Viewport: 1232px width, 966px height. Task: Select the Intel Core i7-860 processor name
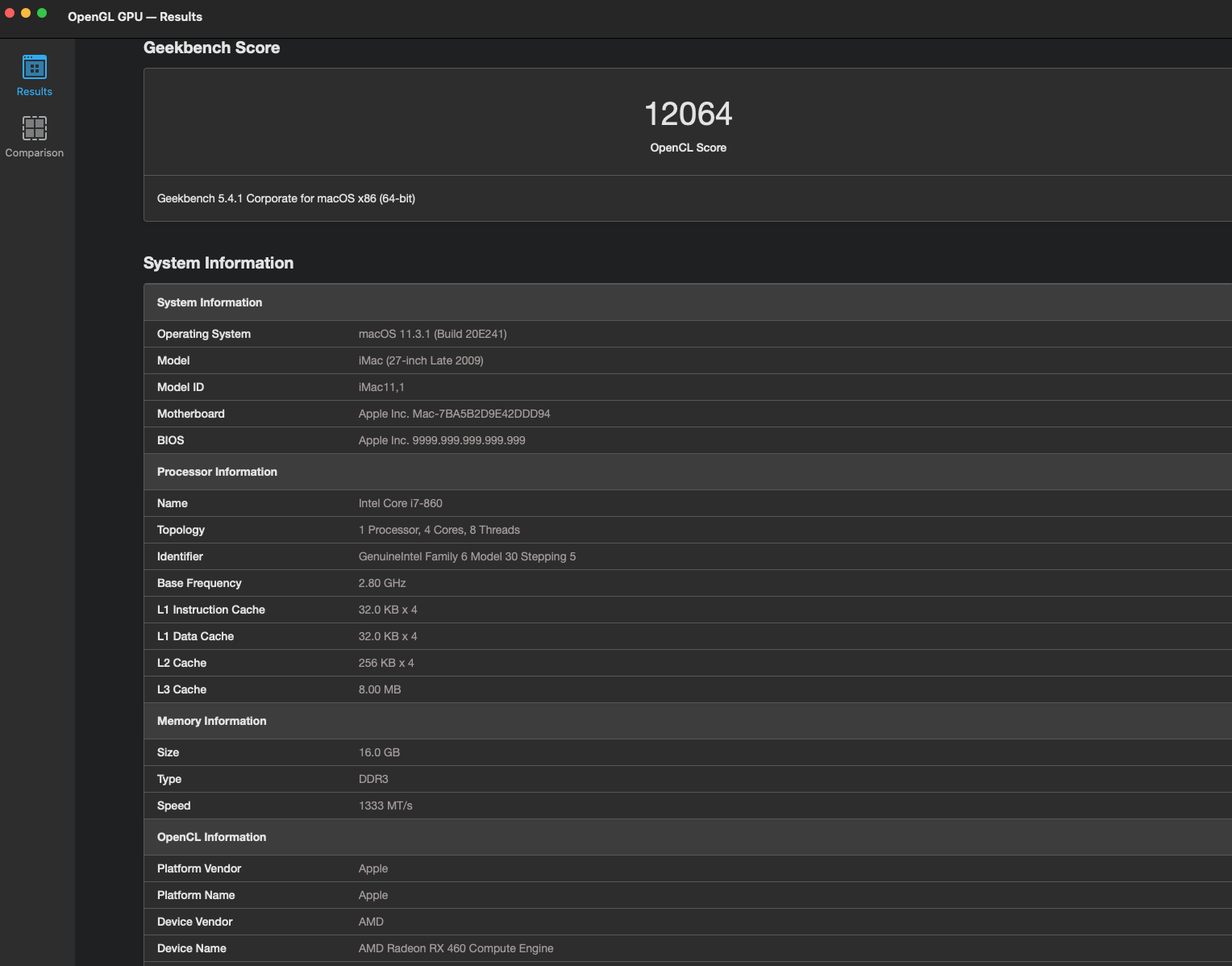[400, 503]
